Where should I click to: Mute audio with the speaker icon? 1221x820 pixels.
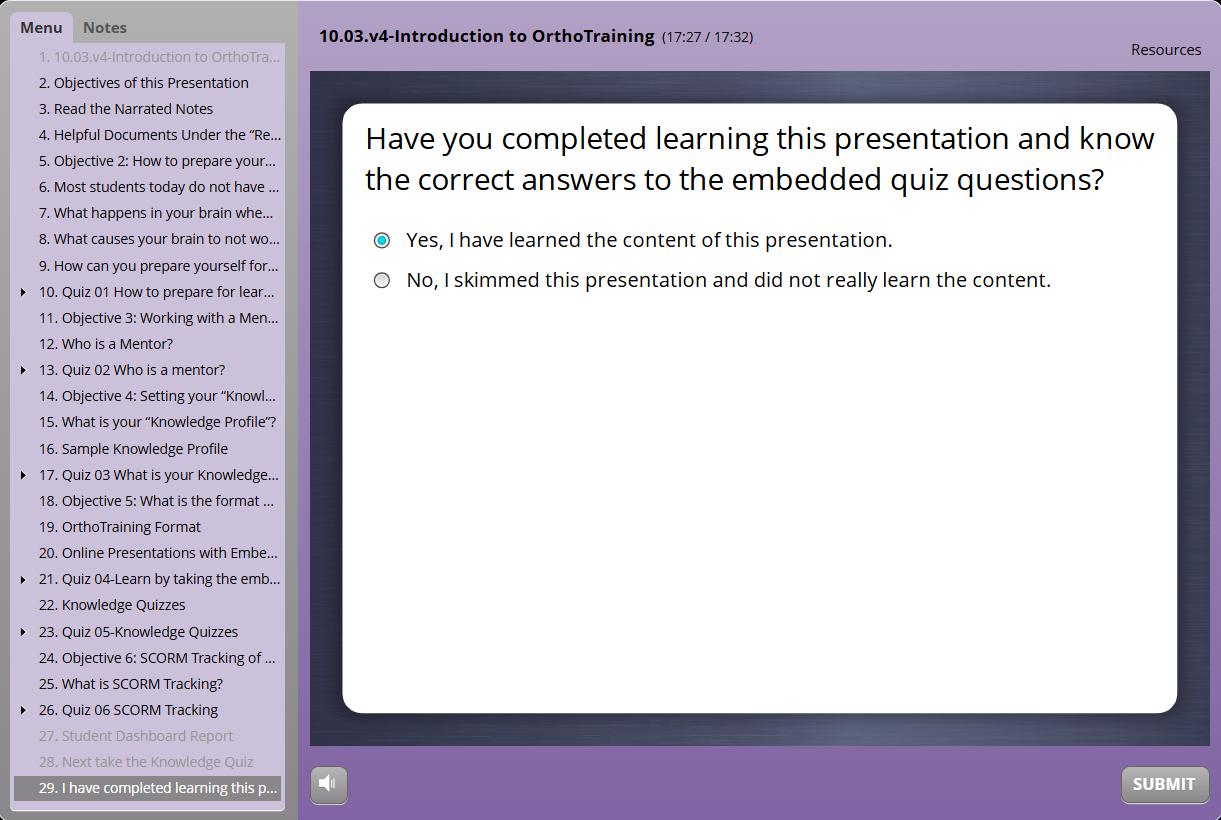tap(329, 784)
